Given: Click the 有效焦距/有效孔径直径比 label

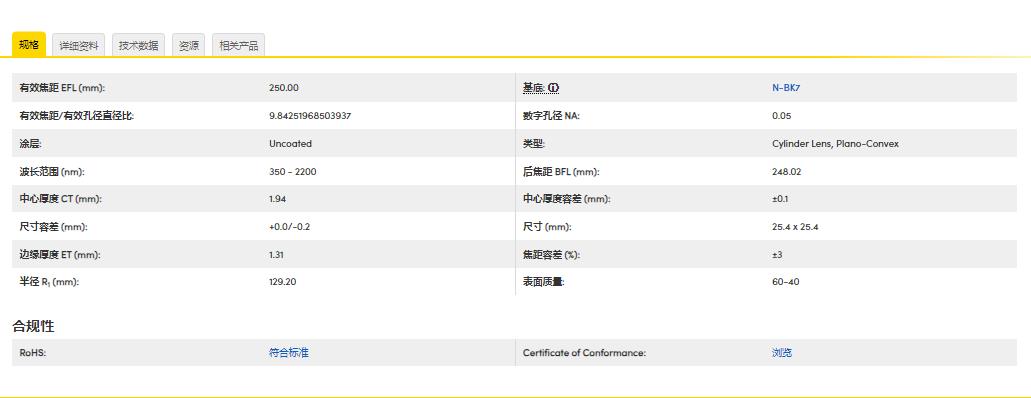Looking at the screenshot, I should click(77, 116).
